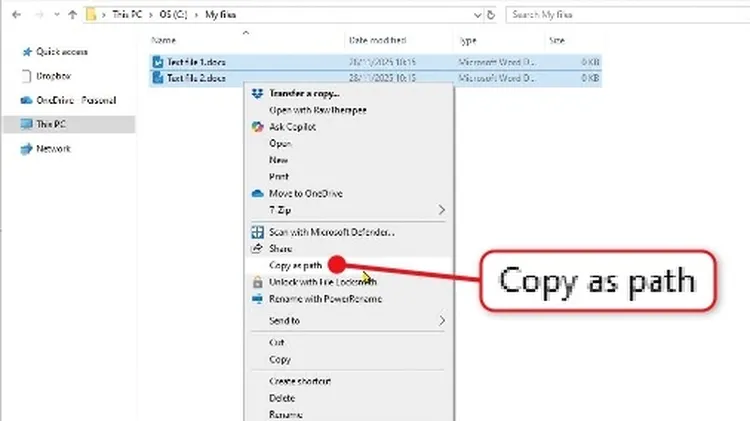Image resolution: width=750 pixels, height=421 pixels.
Task: Click the Up arrow navigation button
Action: (72, 15)
